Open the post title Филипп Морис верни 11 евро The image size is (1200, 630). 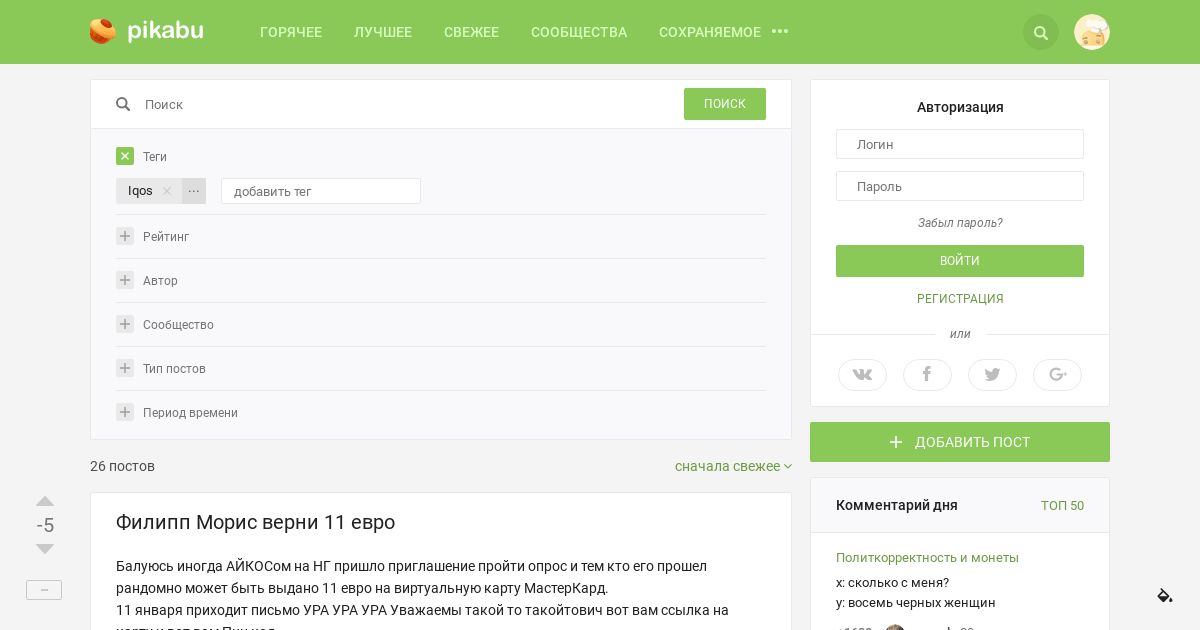tap(255, 522)
